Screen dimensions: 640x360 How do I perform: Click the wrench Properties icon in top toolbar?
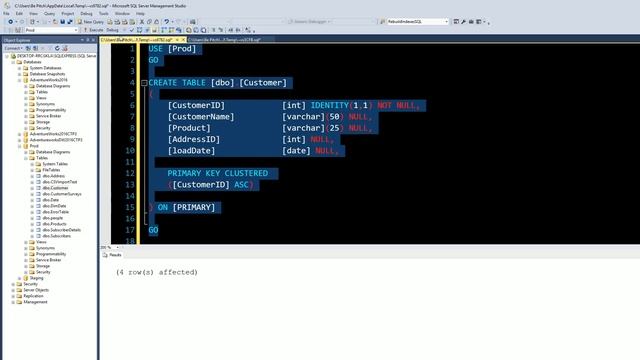[x=464, y=22]
